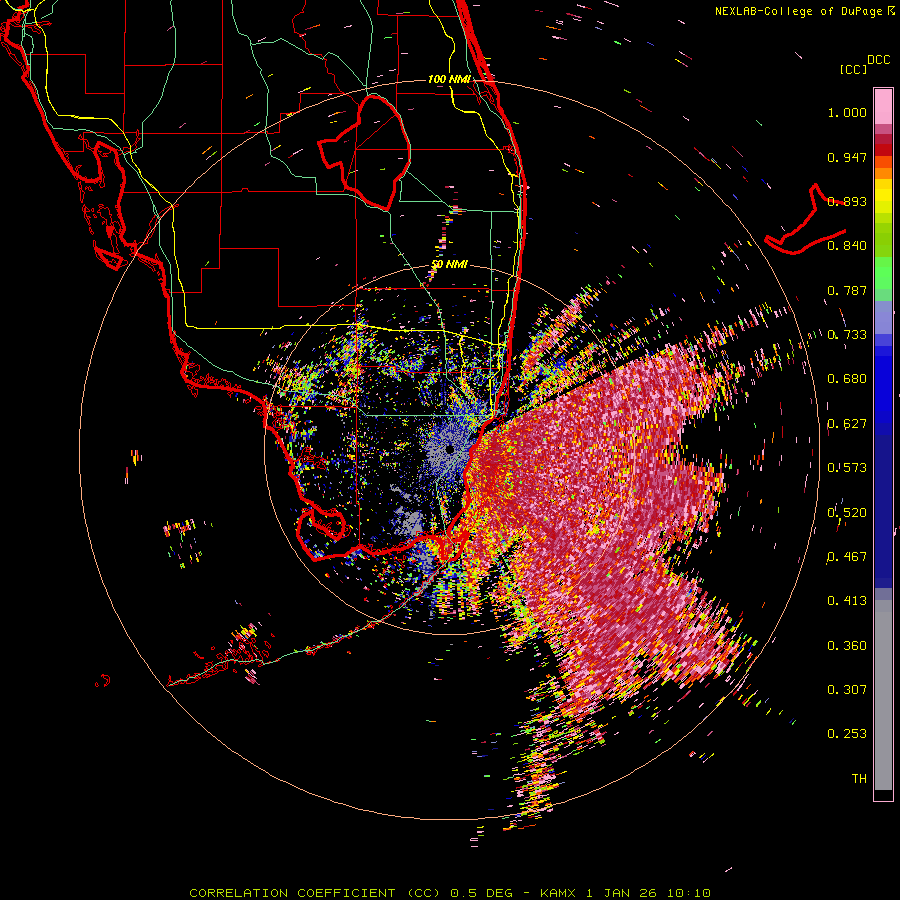The height and width of the screenshot is (900, 900).
Task: Select the 0.467 legend value
Action: click(847, 557)
